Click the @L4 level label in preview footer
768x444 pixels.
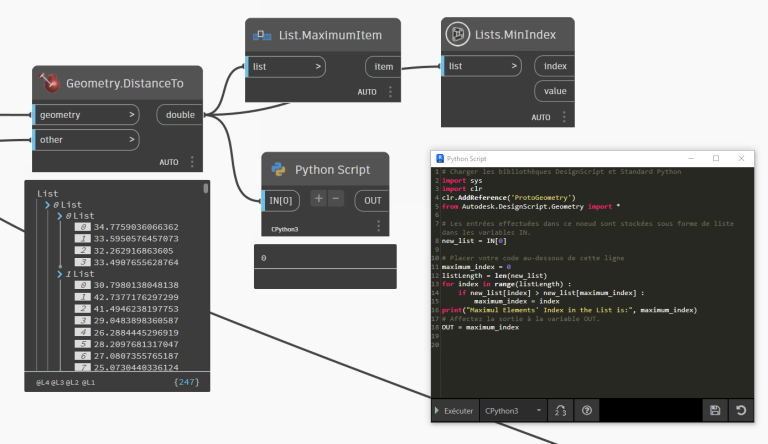pos(42,382)
